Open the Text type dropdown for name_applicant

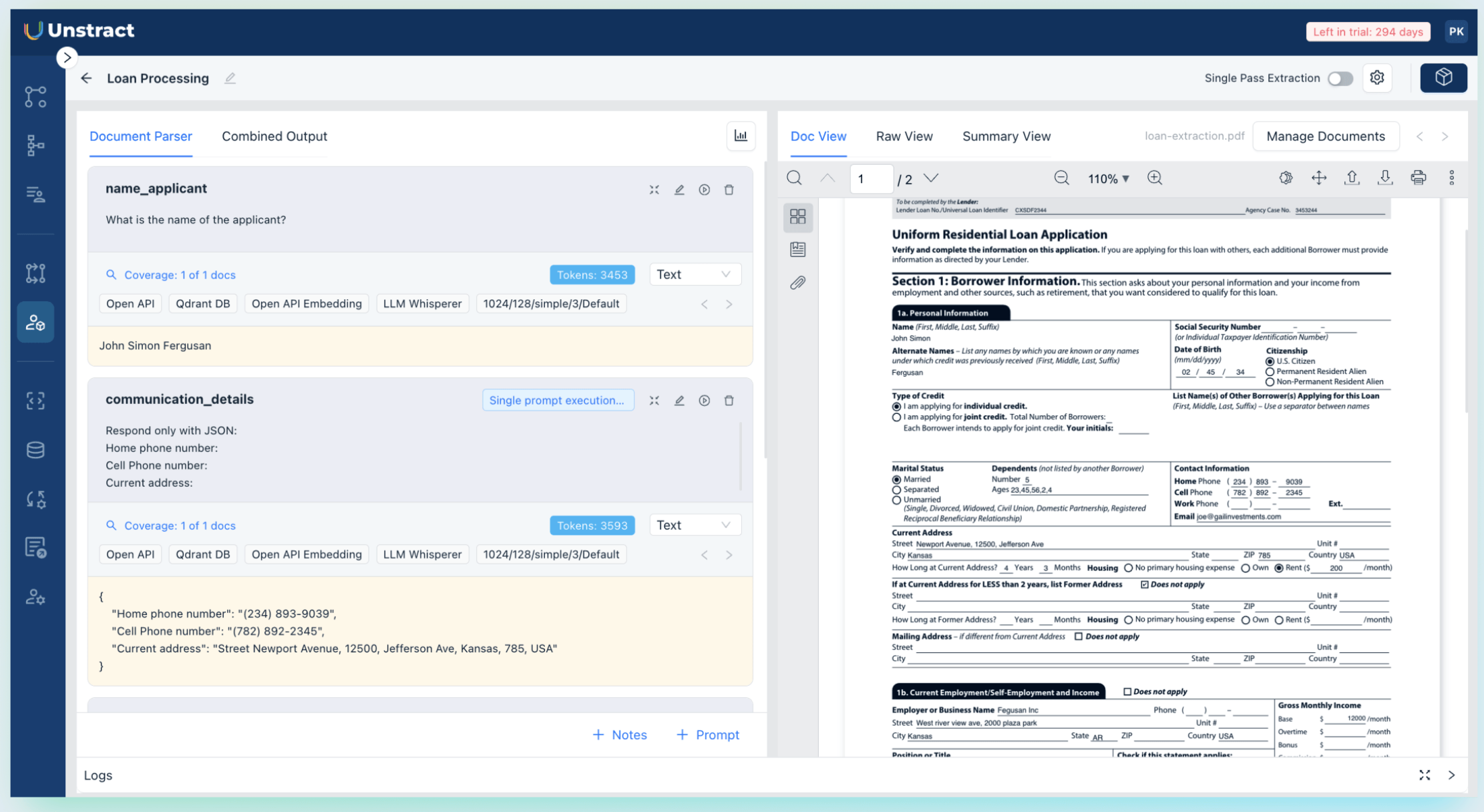click(695, 274)
